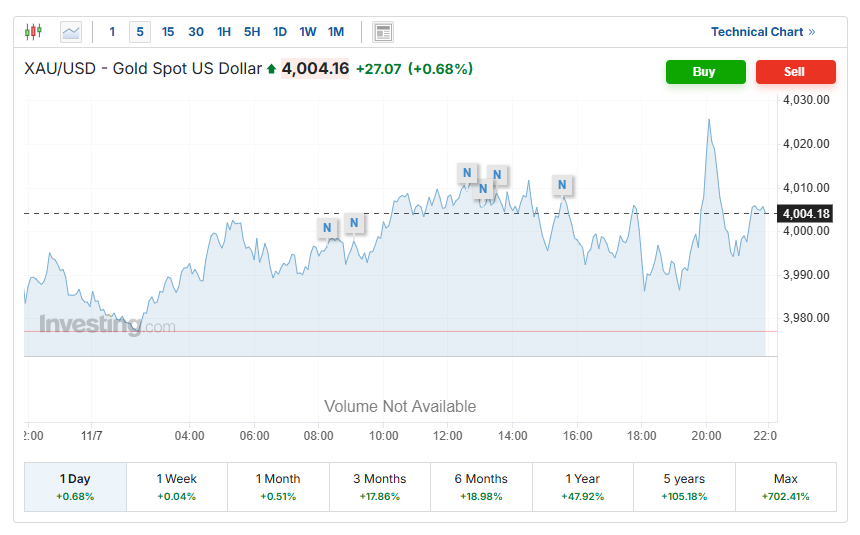860x535 pixels.
Task: Select the 15-minute interval
Action: [168, 32]
